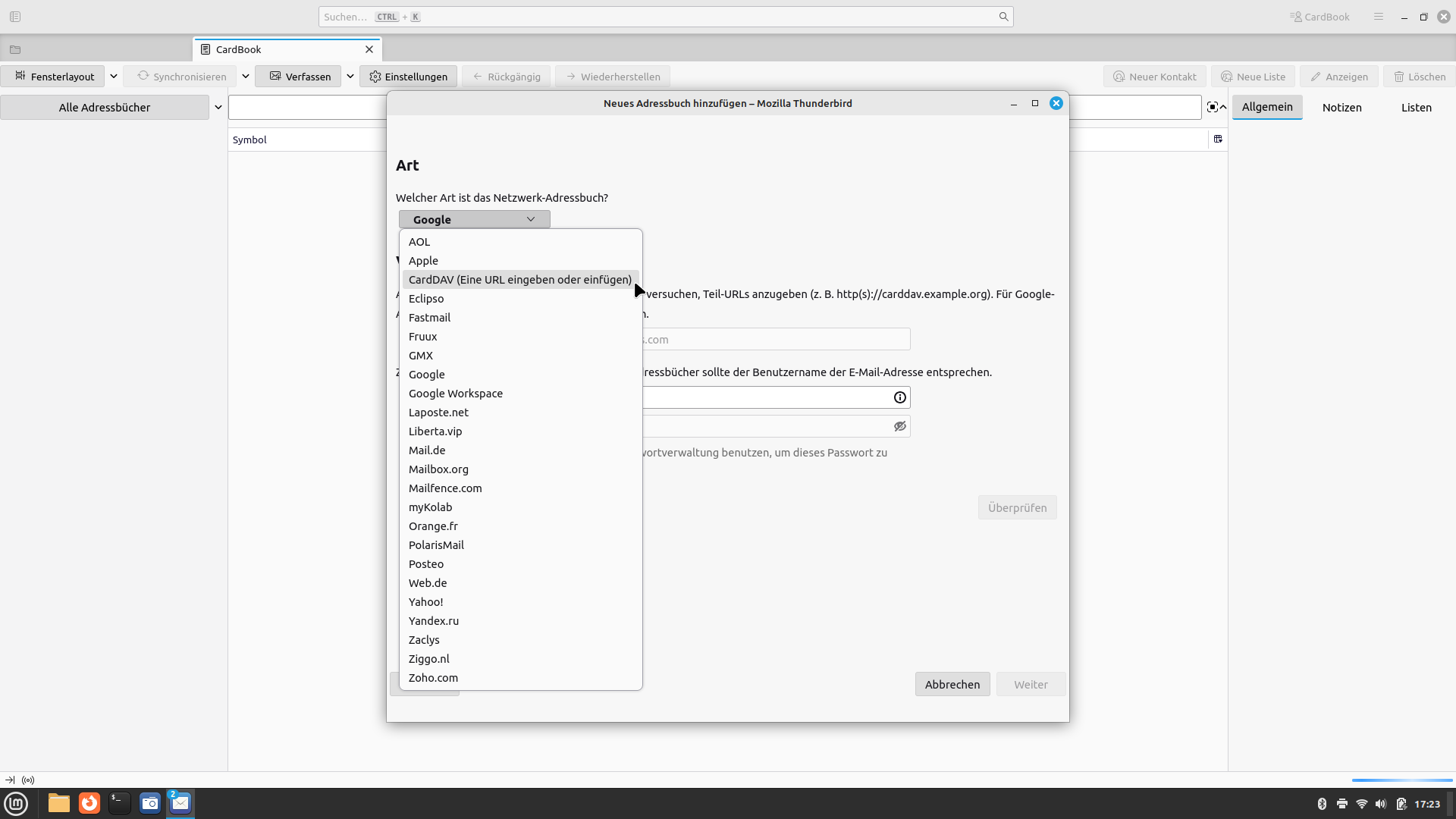Click Neuer Kontakt button

[x=1154, y=77]
